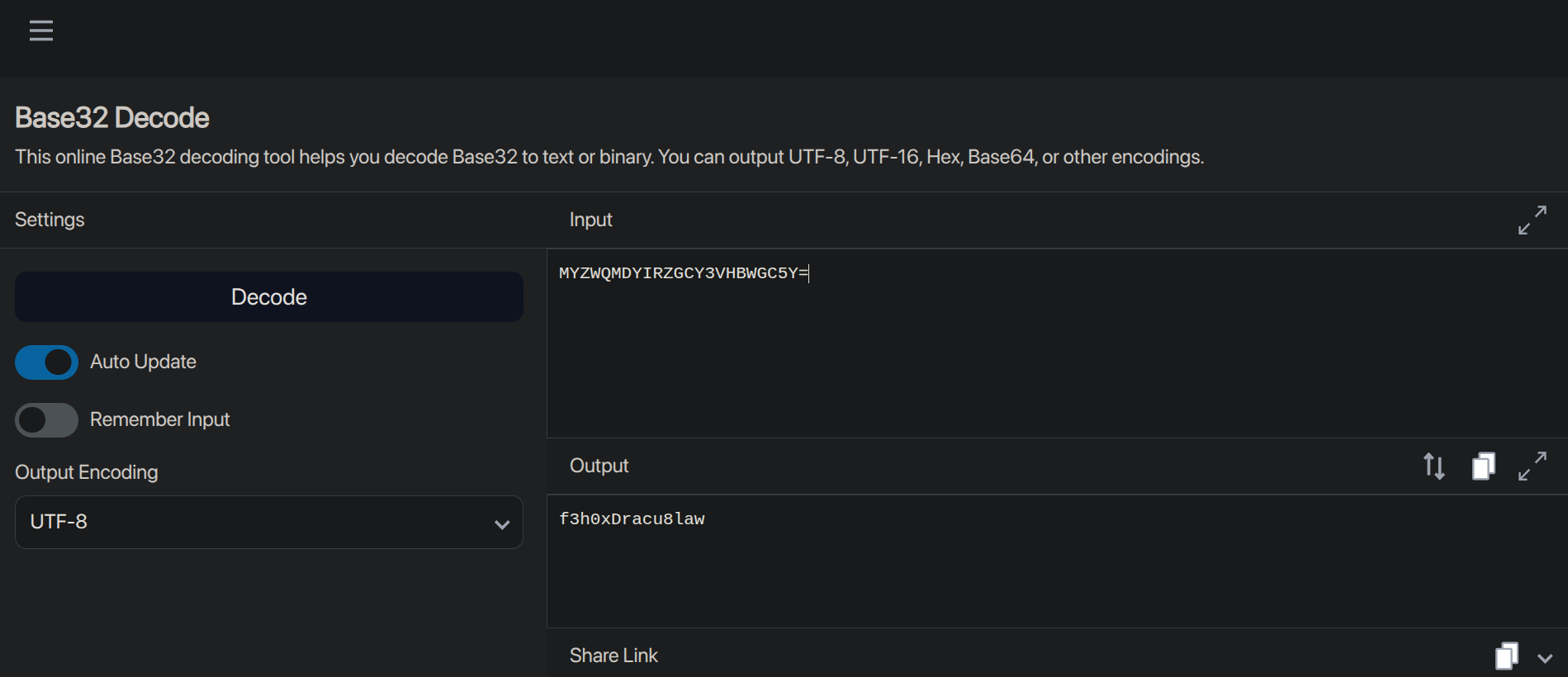Swap output with input using arrows icon
Screen dimensions: 1568x677
[x=1434, y=466]
